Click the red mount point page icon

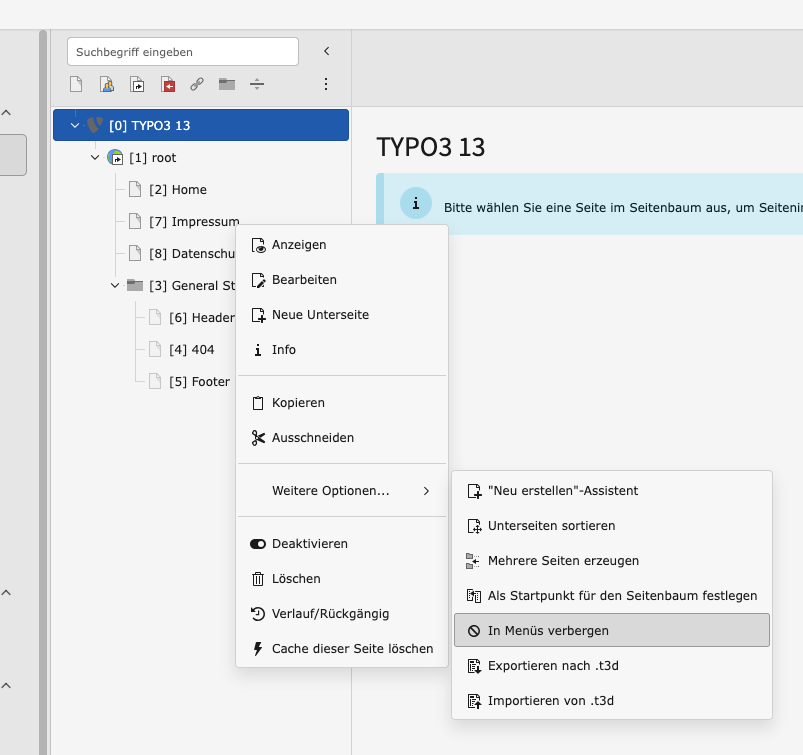(x=167, y=84)
